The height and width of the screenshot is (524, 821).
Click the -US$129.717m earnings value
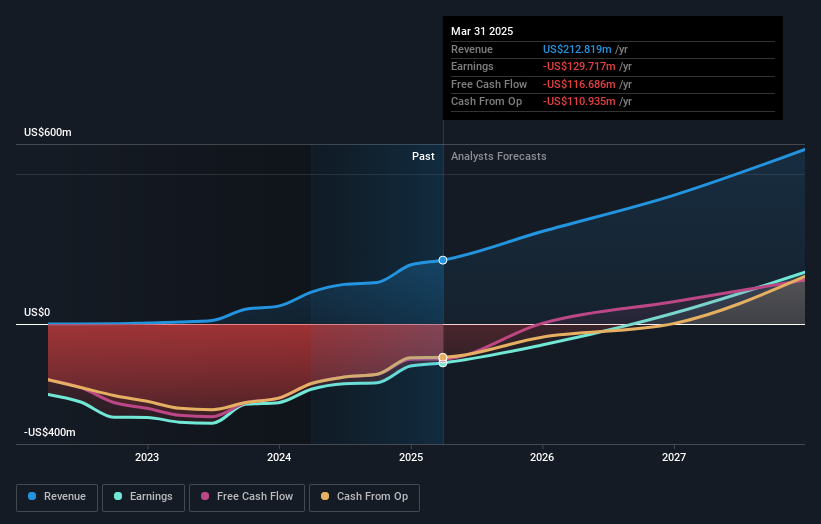click(579, 66)
